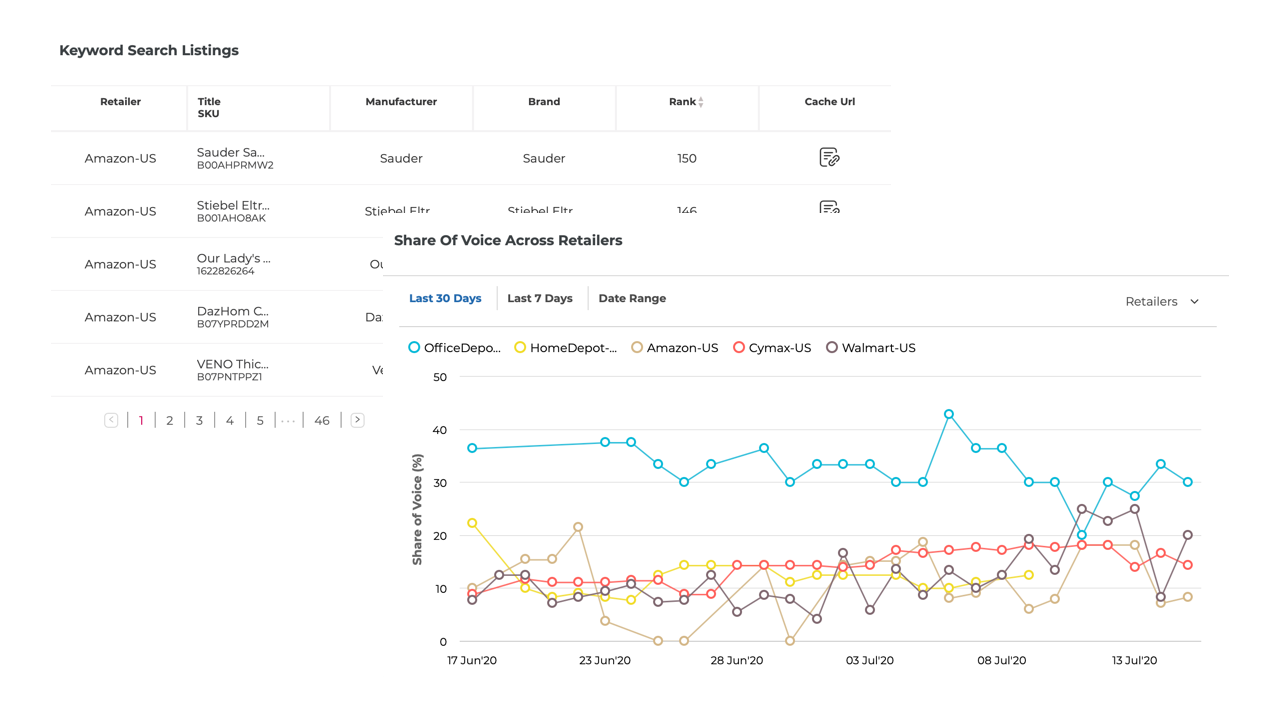This screenshot has width=1280, height=720.
Task: Click pagination ellipsis to jump pages
Action: tap(288, 421)
